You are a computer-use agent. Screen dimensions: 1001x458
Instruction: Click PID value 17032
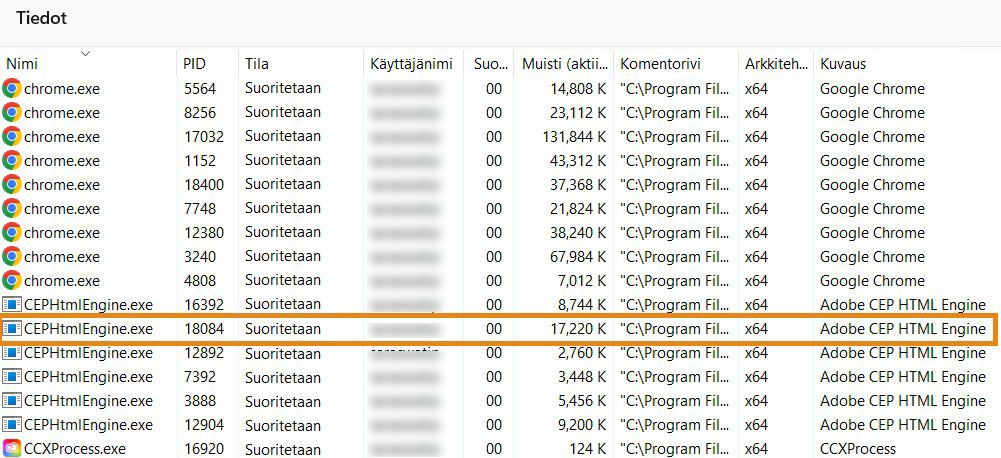pyautogui.click(x=204, y=137)
